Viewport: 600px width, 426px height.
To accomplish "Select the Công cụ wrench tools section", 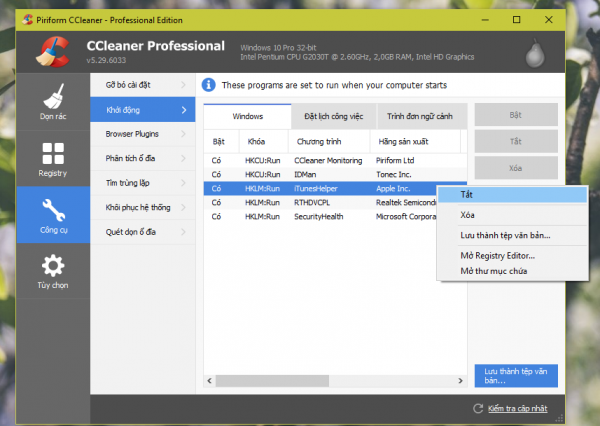I will [53, 215].
